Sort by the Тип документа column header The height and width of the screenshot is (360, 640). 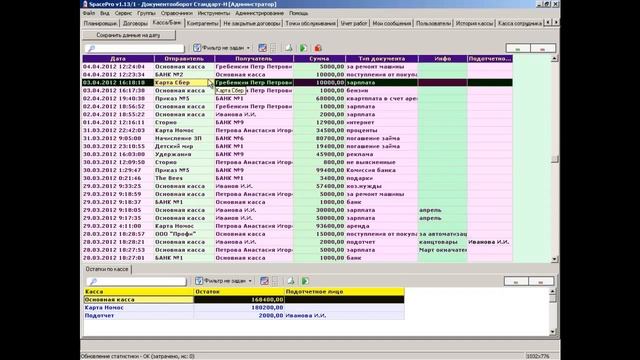tap(382, 59)
